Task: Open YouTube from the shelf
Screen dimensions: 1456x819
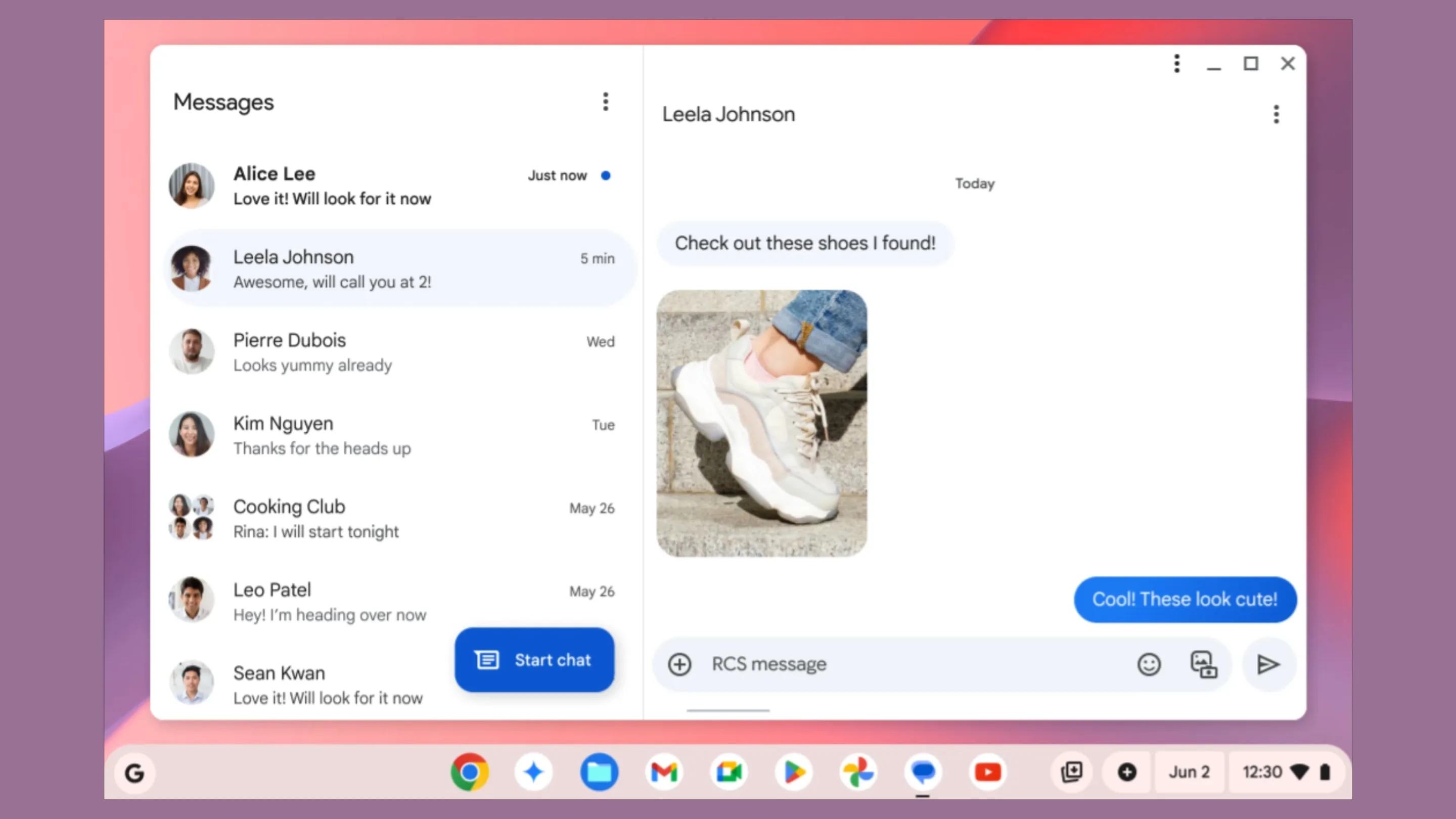Action: (988, 772)
